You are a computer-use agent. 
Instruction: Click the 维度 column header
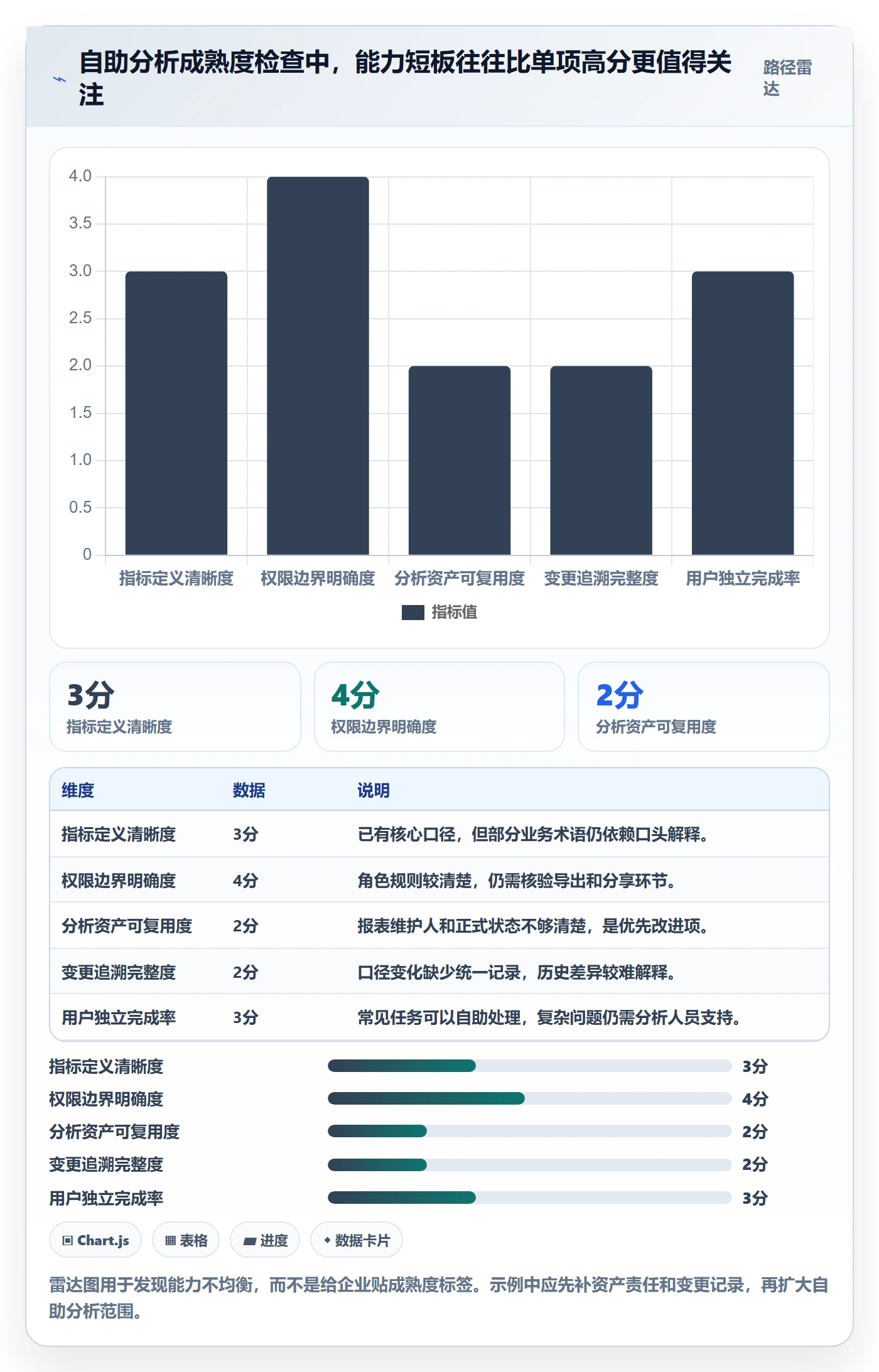click(x=78, y=790)
